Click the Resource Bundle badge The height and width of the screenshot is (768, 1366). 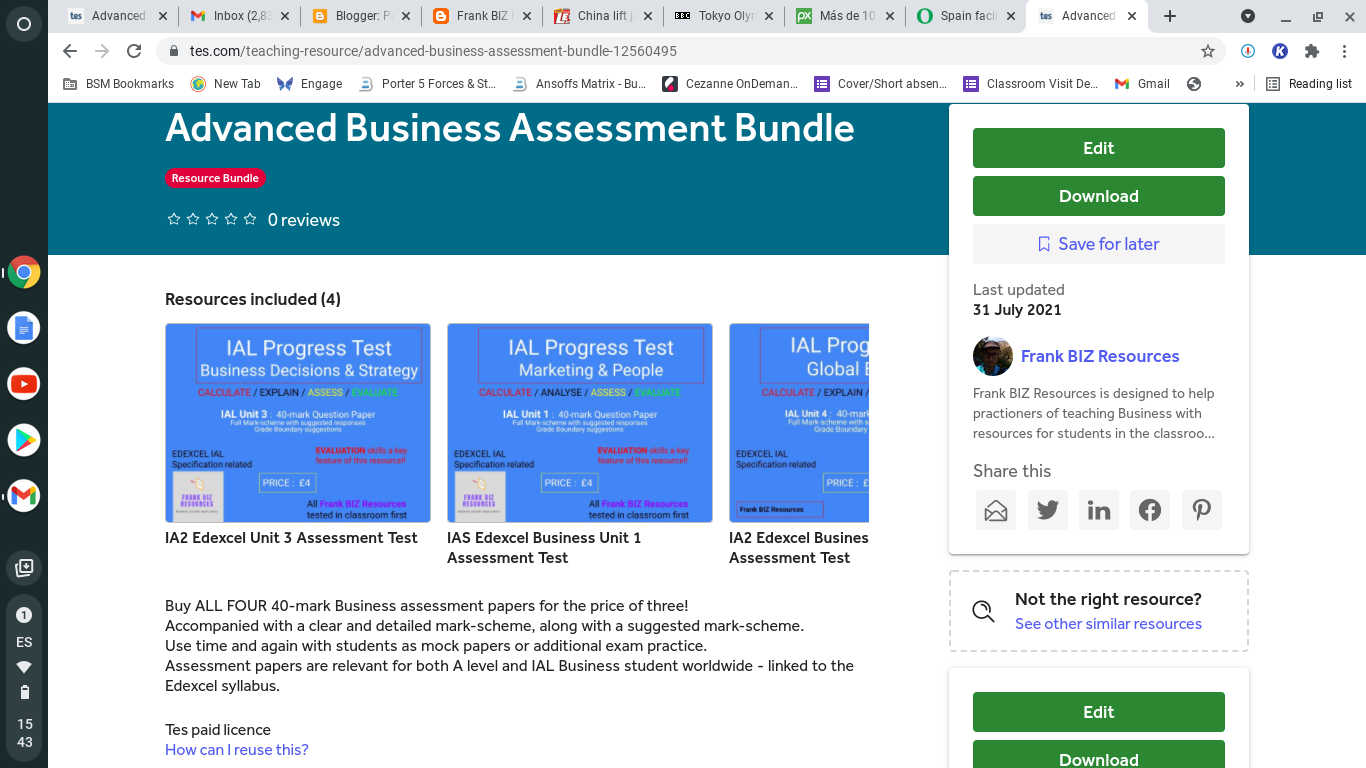point(215,178)
